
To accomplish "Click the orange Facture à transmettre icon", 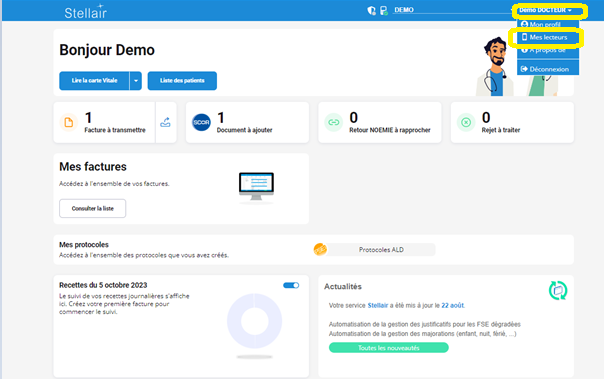I will (69, 122).
